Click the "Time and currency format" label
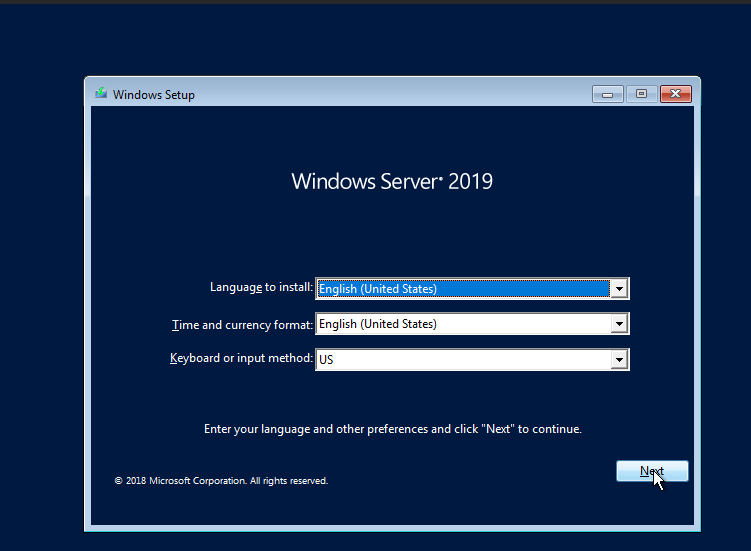The image size is (751, 551). pyautogui.click(x=242, y=324)
